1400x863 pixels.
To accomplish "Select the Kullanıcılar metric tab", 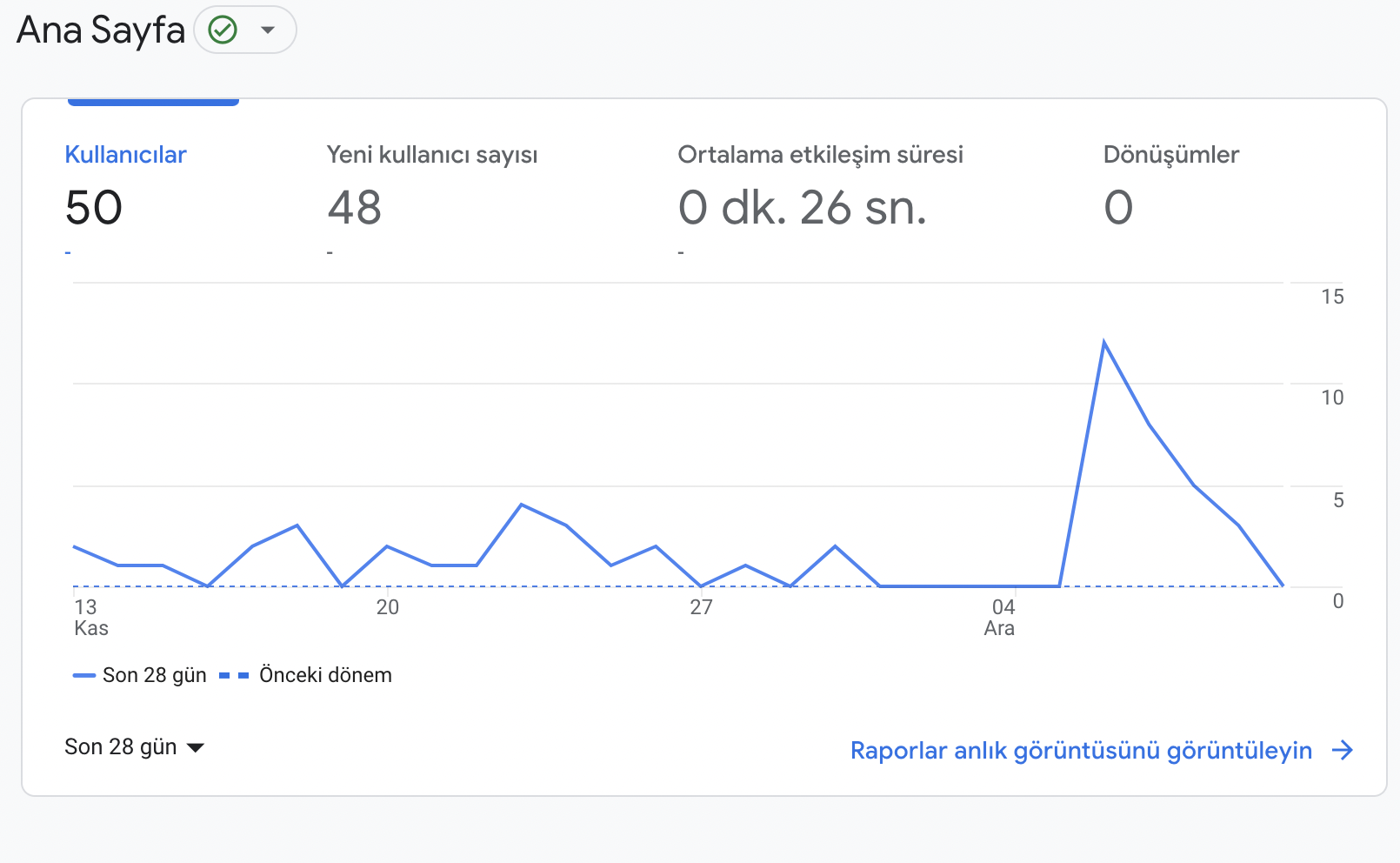I will click(126, 155).
